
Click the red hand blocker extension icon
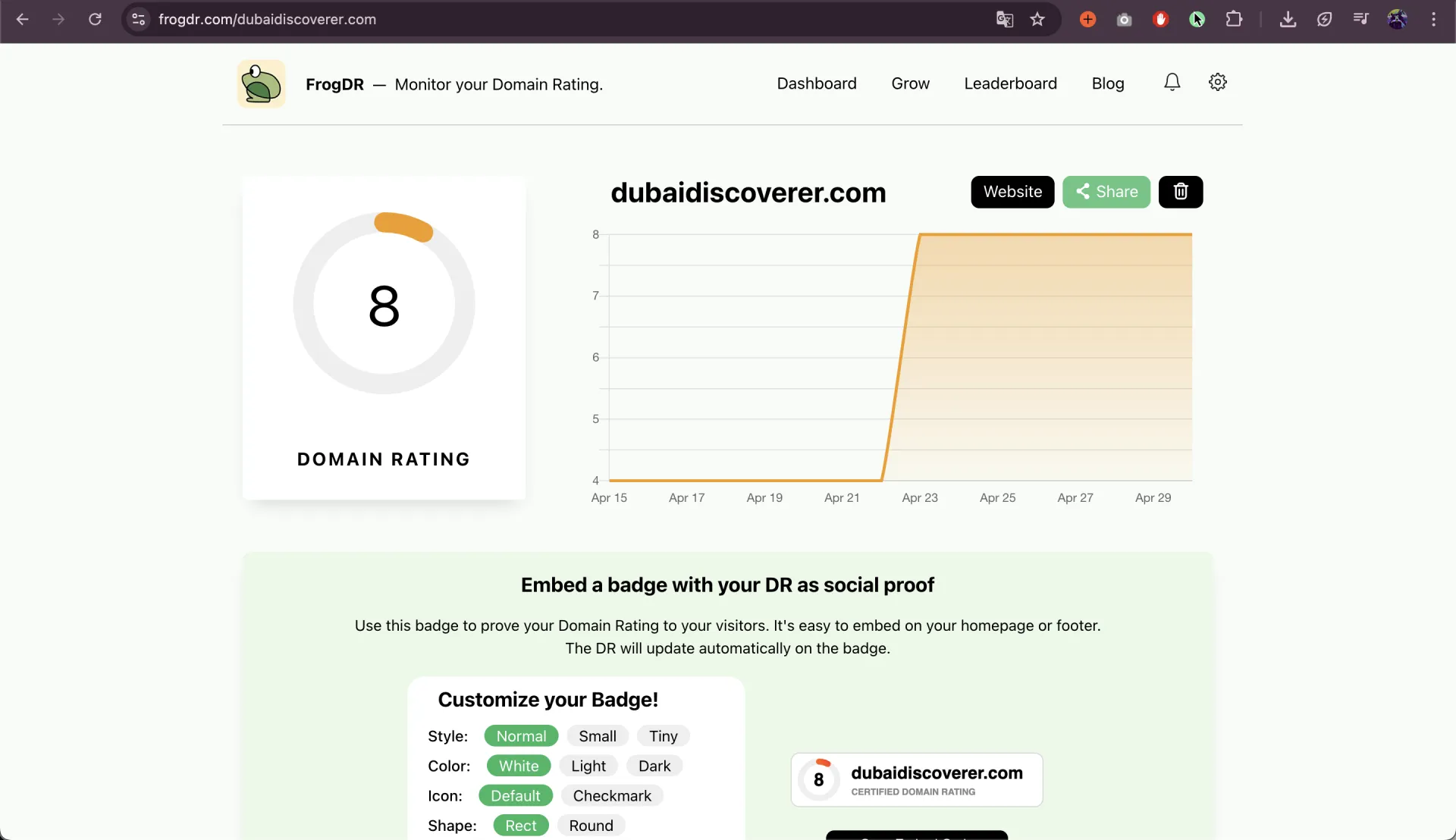click(1160, 20)
